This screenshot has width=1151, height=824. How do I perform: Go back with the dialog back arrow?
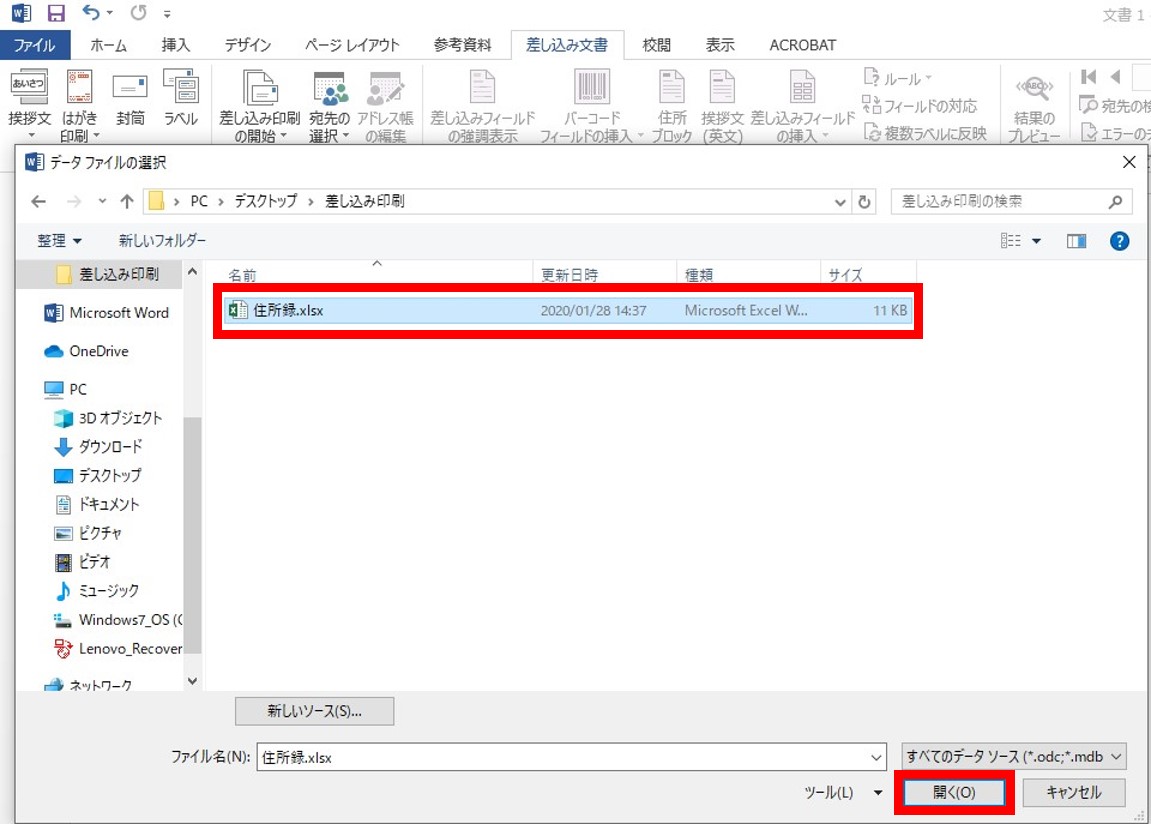(x=39, y=201)
